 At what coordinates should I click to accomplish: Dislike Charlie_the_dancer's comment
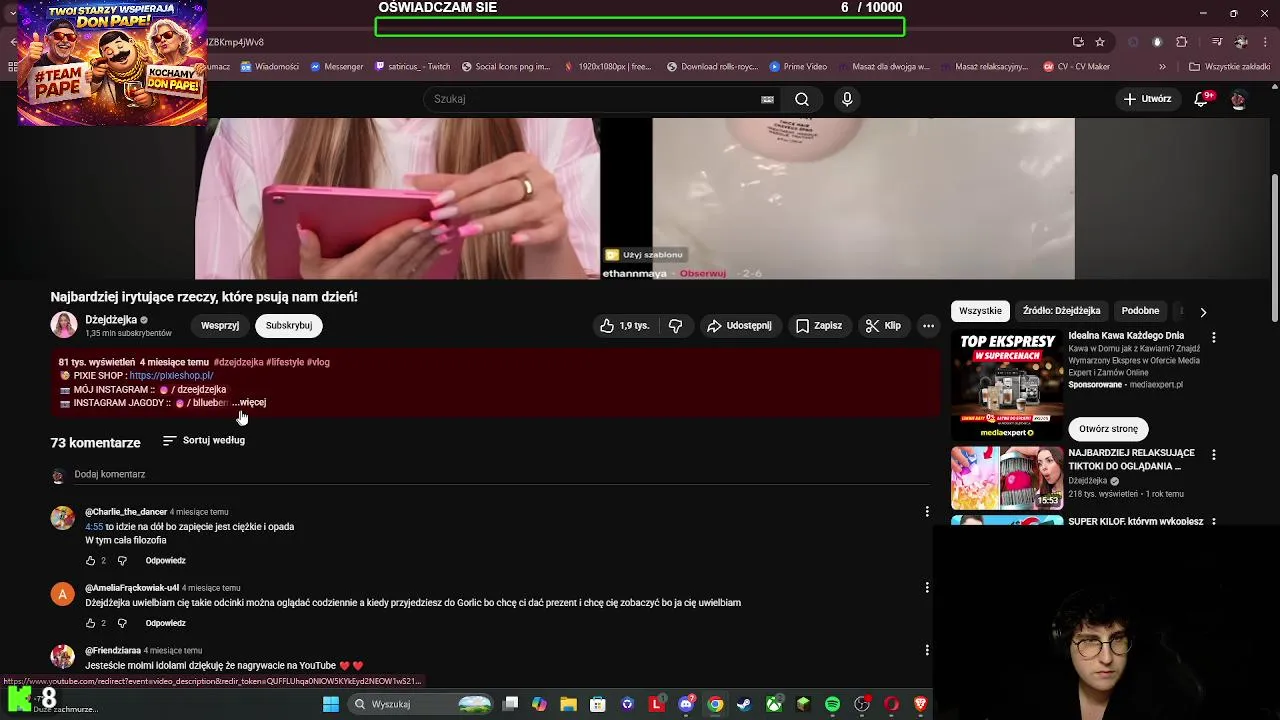(122, 561)
